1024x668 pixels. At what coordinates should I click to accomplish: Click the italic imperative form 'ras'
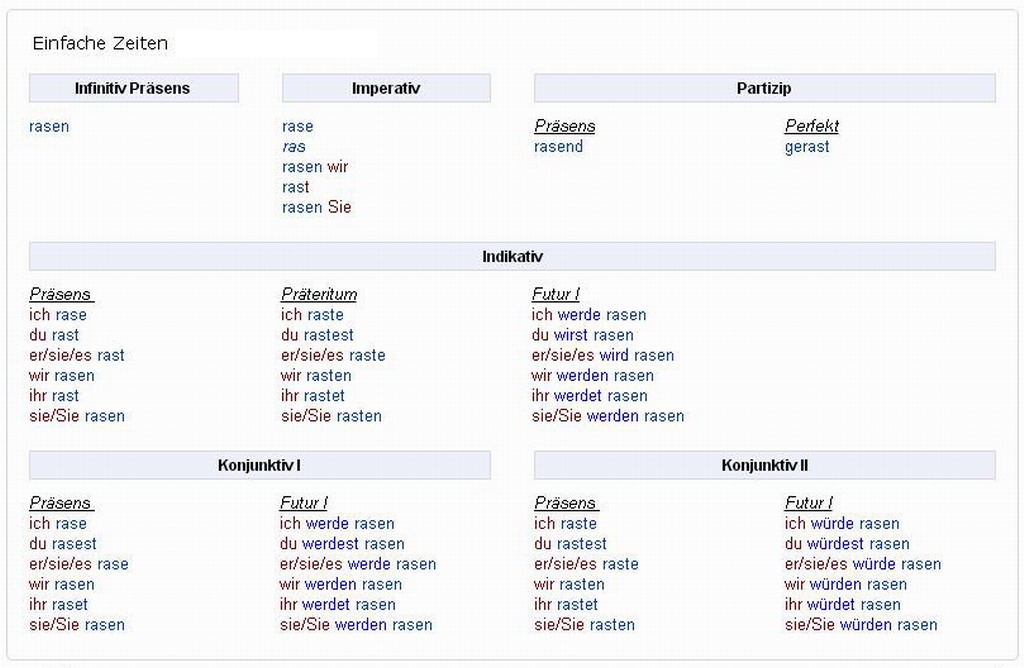coord(294,147)
